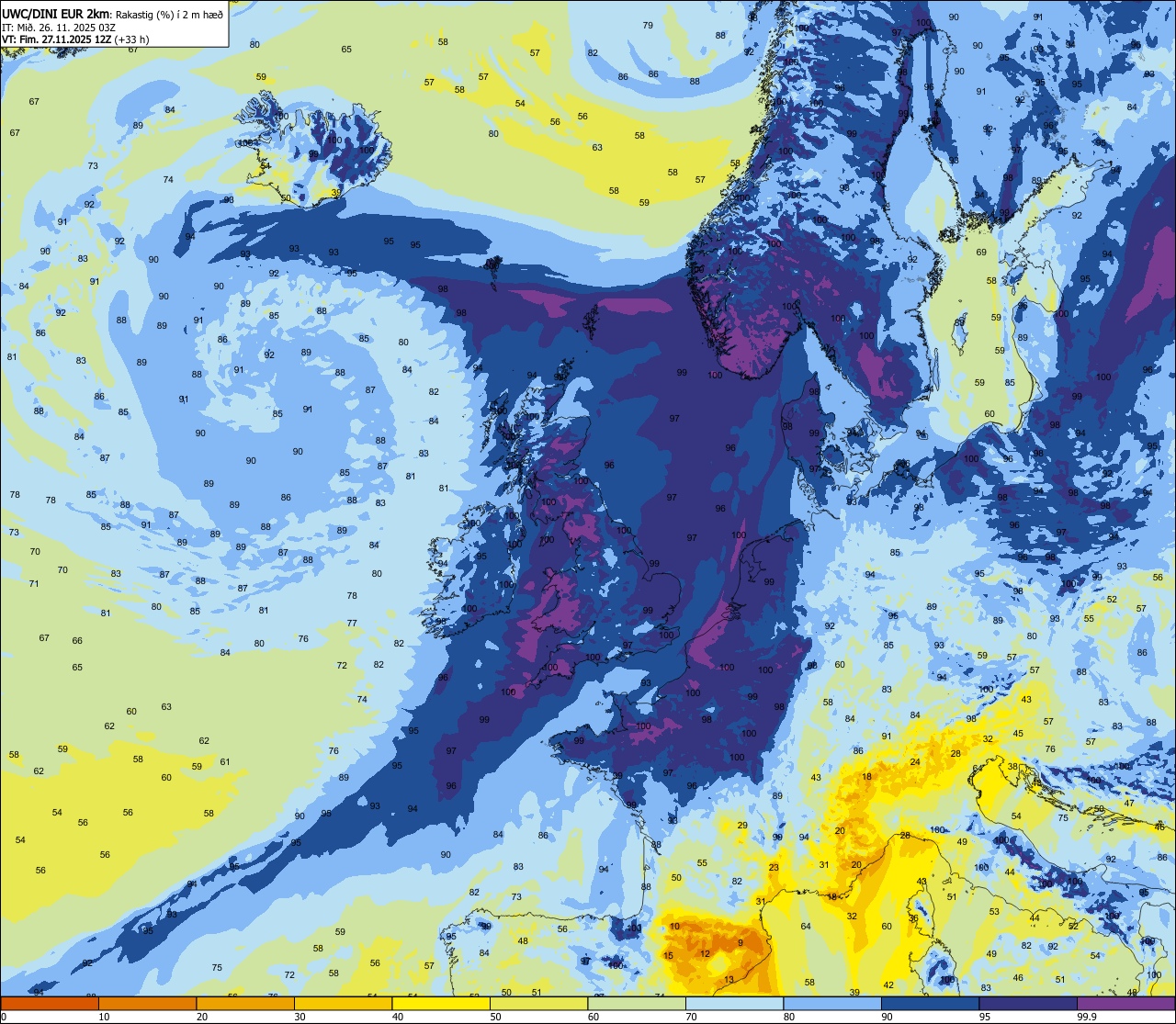Click the 'Rakastig (%) í 2 m hæð' label
The width and height of the screenshot is (1176, 1024).
point(171,14)
